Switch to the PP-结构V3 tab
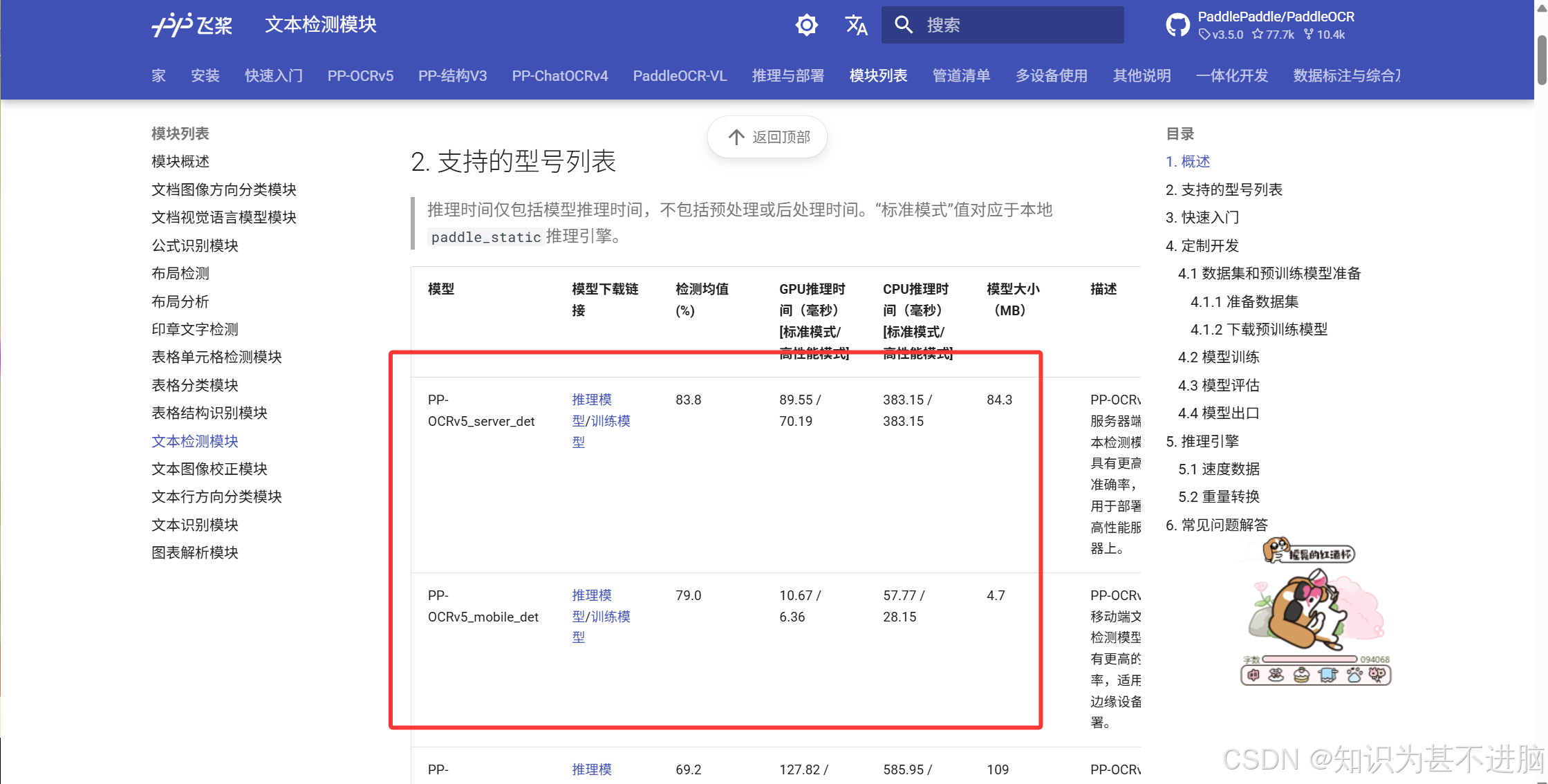The height and width of the screenshot is (784, 1548). (x=453, y=76)
